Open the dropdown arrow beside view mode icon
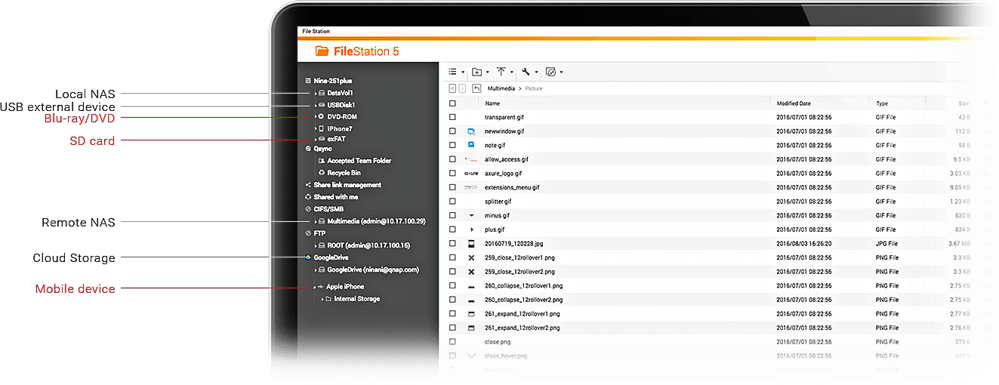This screenshot has height=385, width=999. (463, 72)
